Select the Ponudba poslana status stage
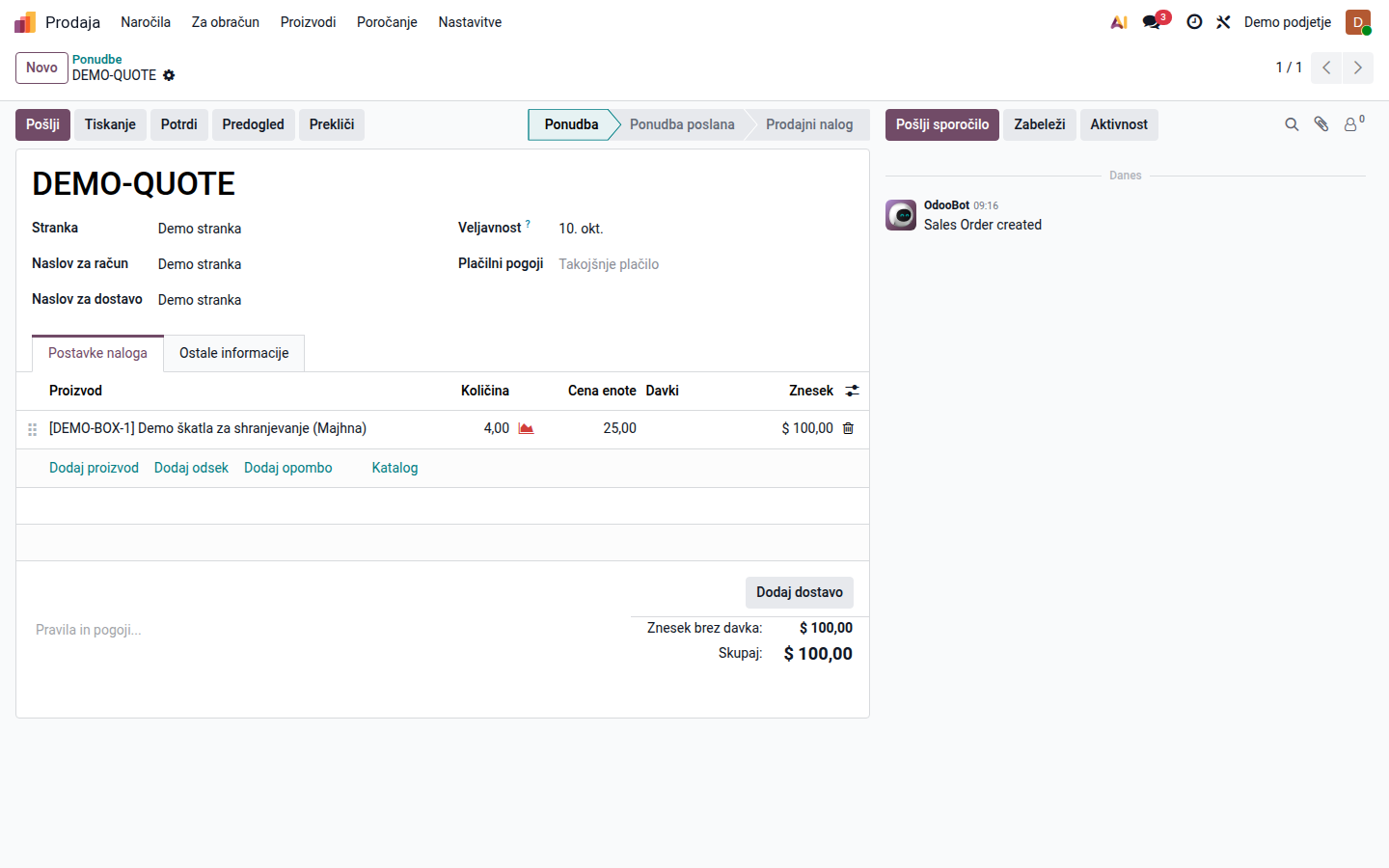Viewport: 1389px width, 868px height. coord(682,124)
